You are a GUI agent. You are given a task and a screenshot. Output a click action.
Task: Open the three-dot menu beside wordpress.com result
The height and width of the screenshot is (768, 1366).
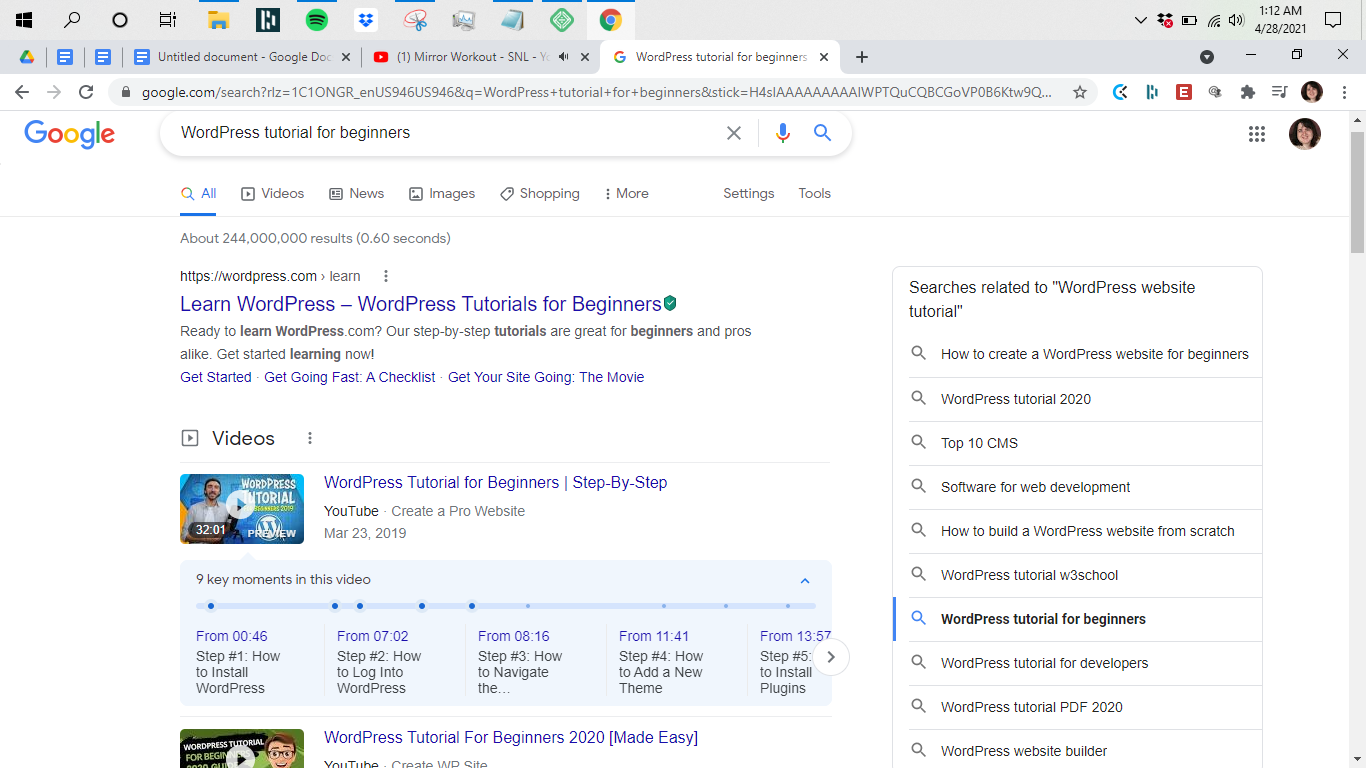click(x=386, y=277)
